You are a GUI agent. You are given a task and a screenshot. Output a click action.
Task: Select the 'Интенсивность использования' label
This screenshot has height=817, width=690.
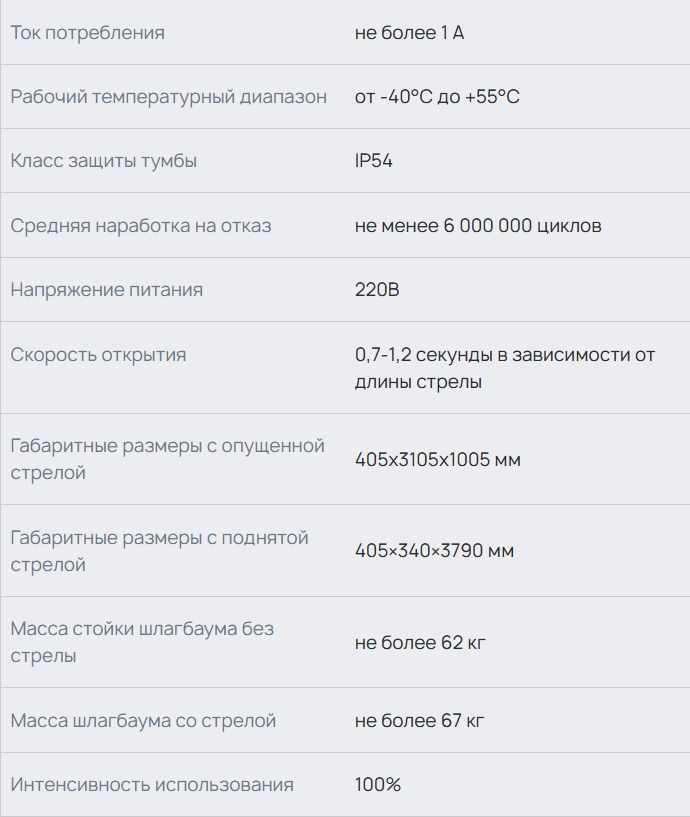pyautogui.click(x=152, y=785)
